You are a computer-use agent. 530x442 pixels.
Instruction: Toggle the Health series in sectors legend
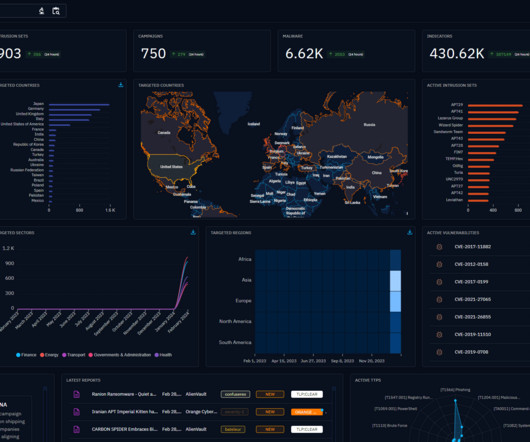pos(163,355)
